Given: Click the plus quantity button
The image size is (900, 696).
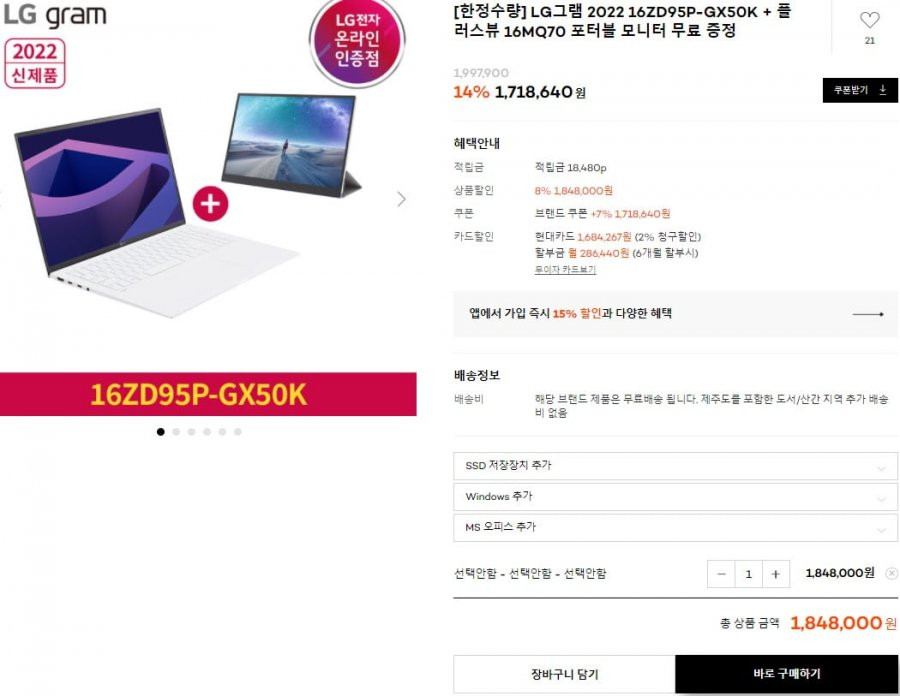Looking at the screenshot, I should tap(775, 574).
